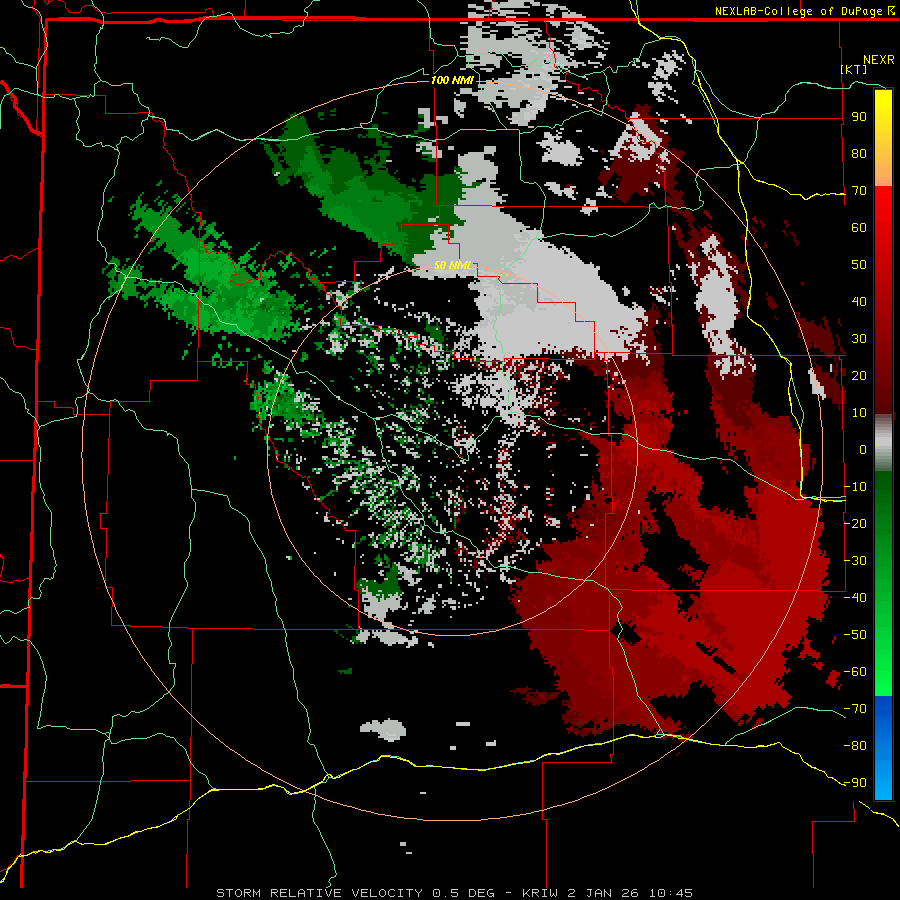Click the -80 value on the velocity scale

click(855, 746)
